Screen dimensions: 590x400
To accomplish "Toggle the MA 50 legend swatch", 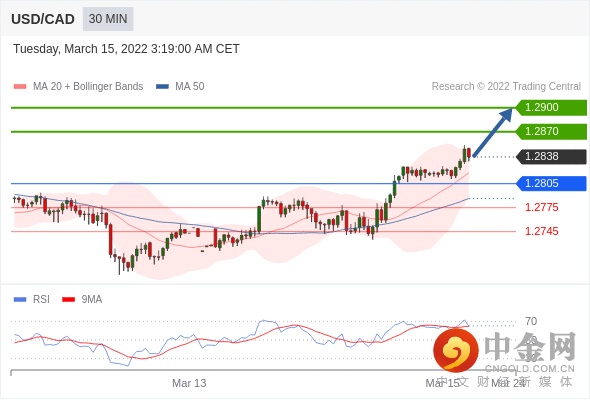I will pos(162,87).
